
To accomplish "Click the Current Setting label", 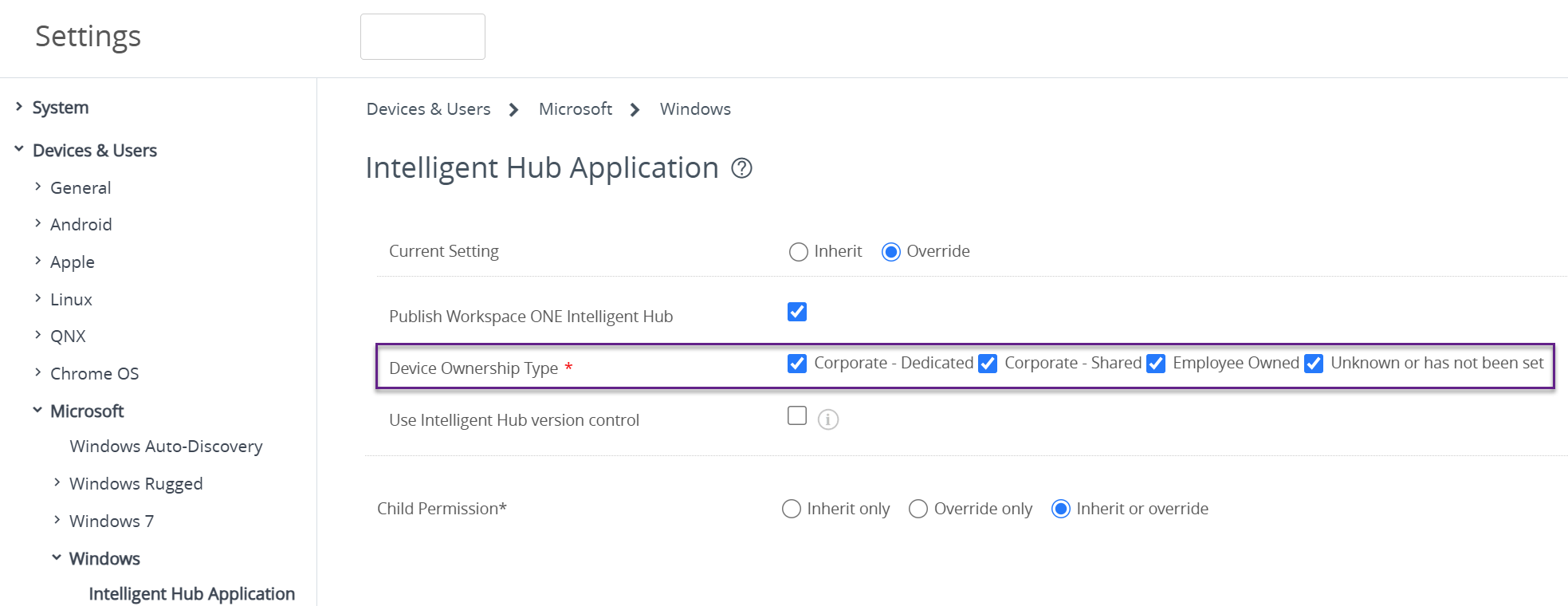I will pyautogui.click(x=444, y=251).
